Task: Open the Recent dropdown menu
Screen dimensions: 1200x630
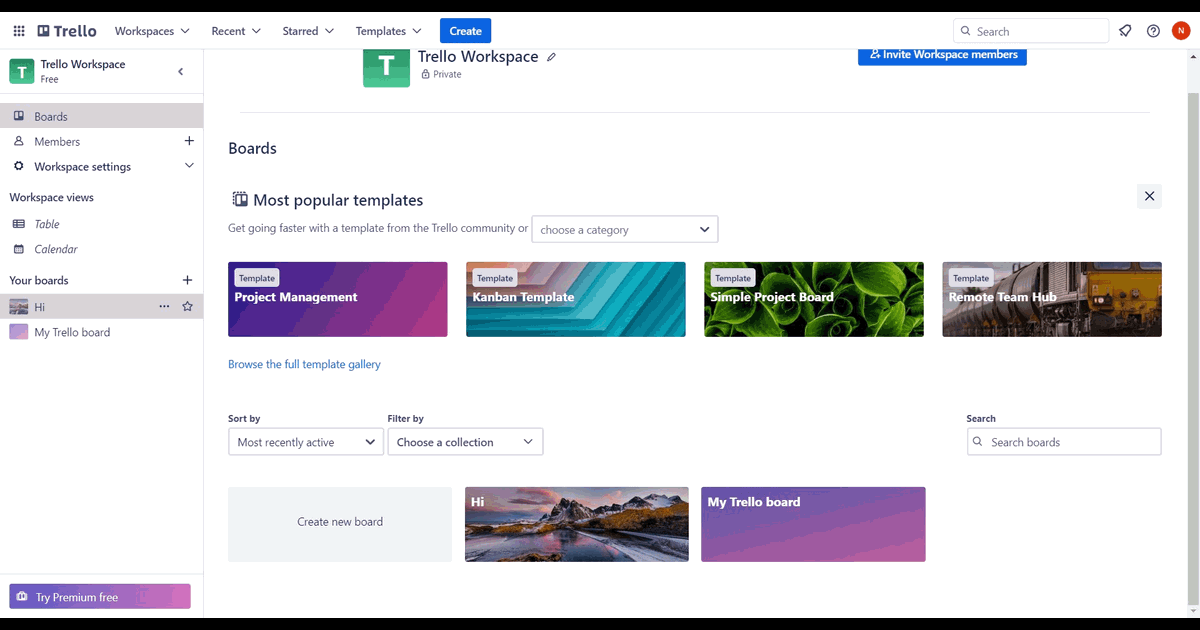Action: click(236, 31)
